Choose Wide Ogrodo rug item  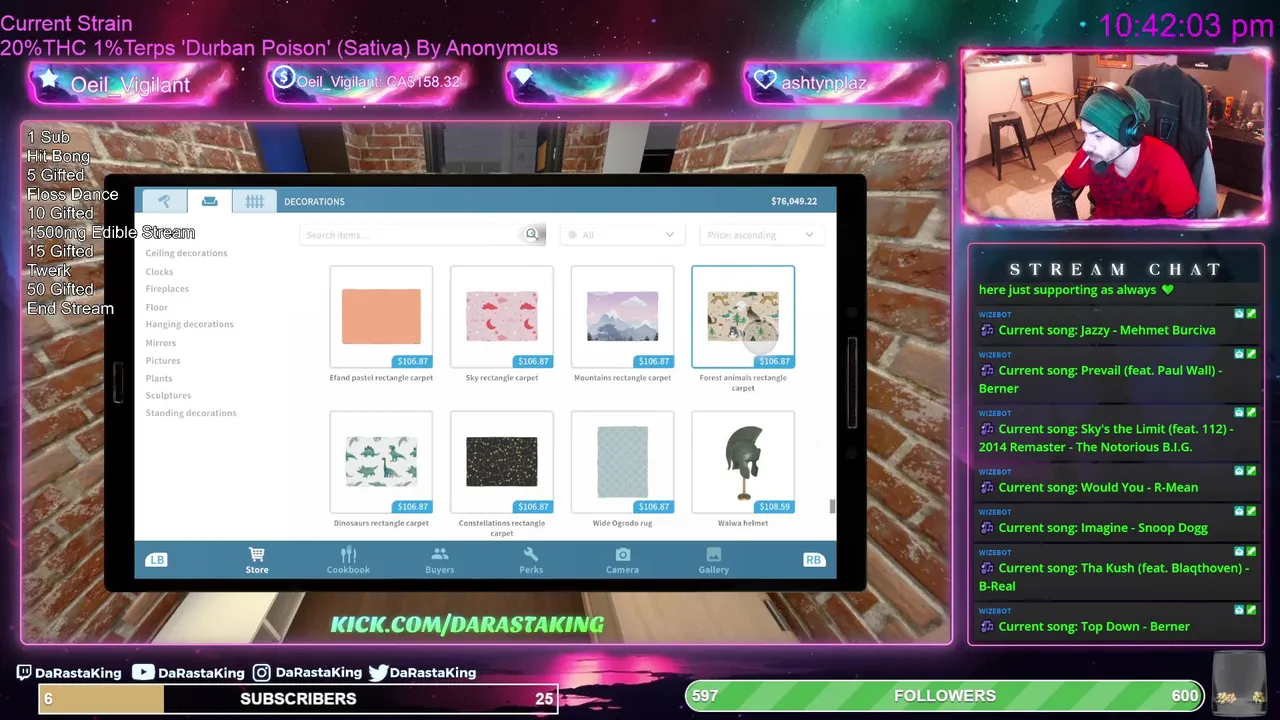[622, 462]
